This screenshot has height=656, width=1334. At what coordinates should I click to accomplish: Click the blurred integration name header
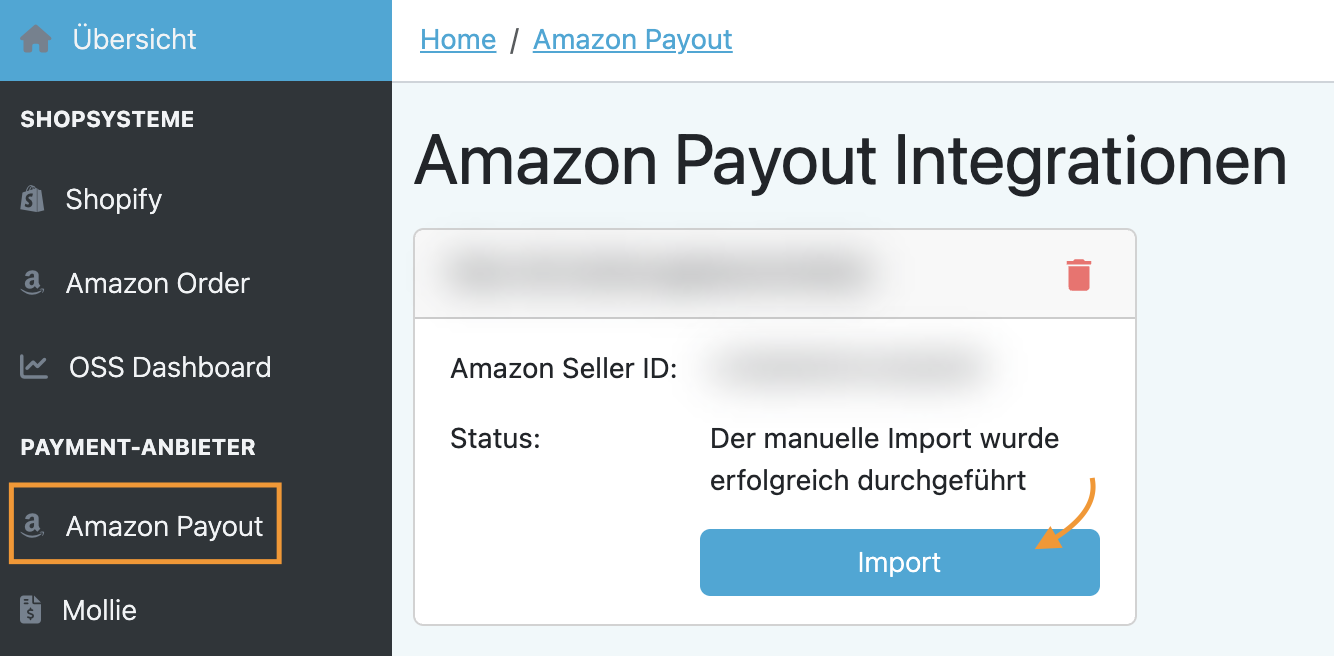pyautogui.click(x=660, y=272)
